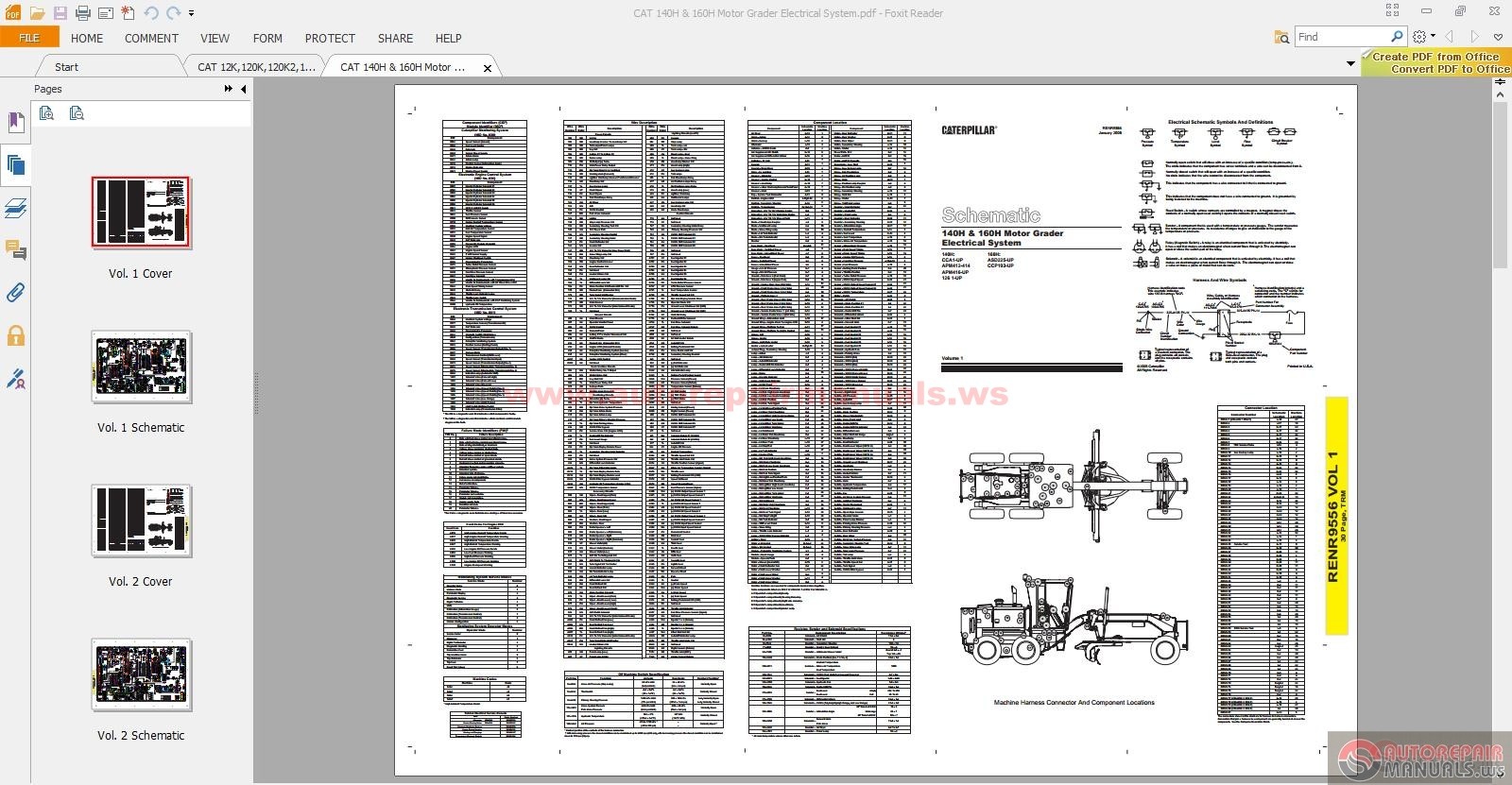This screenshot has width=1512, height=785.
Task: Switch to the CAT 12K,120K,120K2 document tab
Action: tap(256, 67)
